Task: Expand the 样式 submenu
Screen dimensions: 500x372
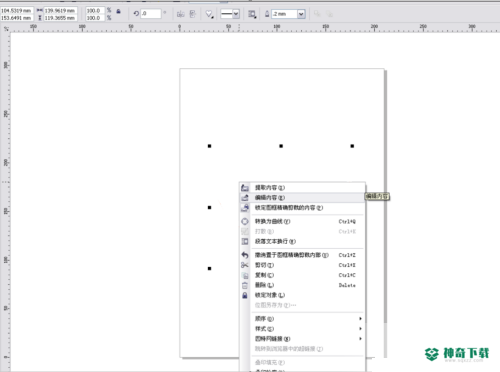Action: pyautogui.click(x=302, y=329)
